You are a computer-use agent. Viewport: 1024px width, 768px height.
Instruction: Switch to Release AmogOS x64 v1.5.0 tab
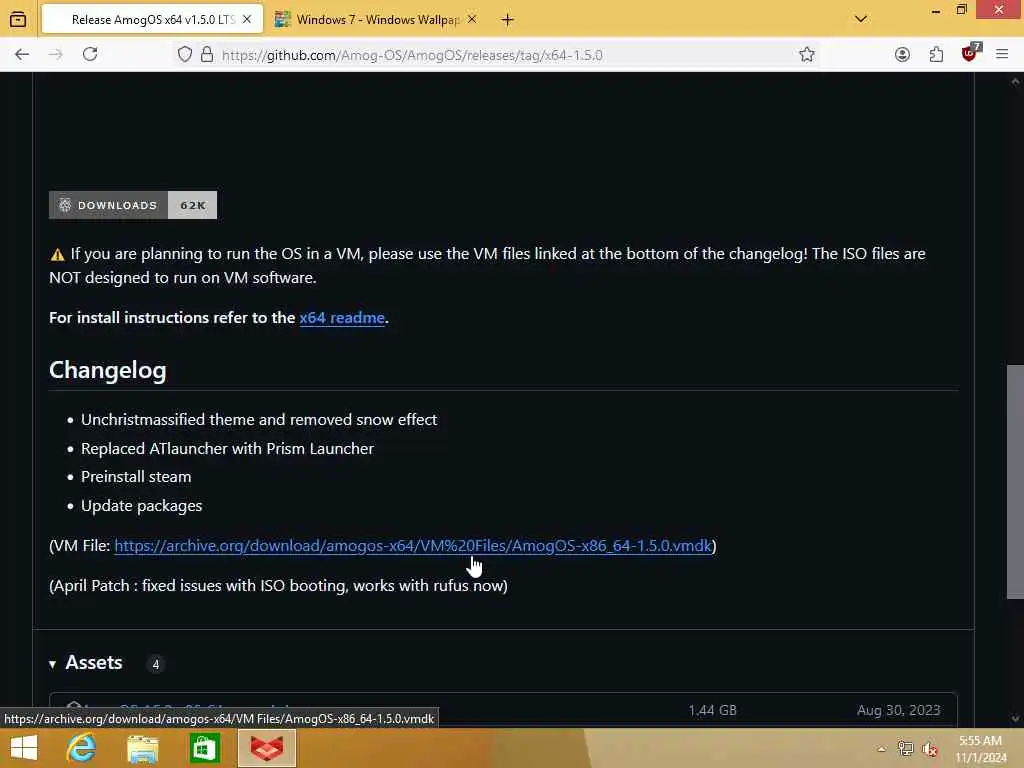pyautogui.click(x=152, y=20)
